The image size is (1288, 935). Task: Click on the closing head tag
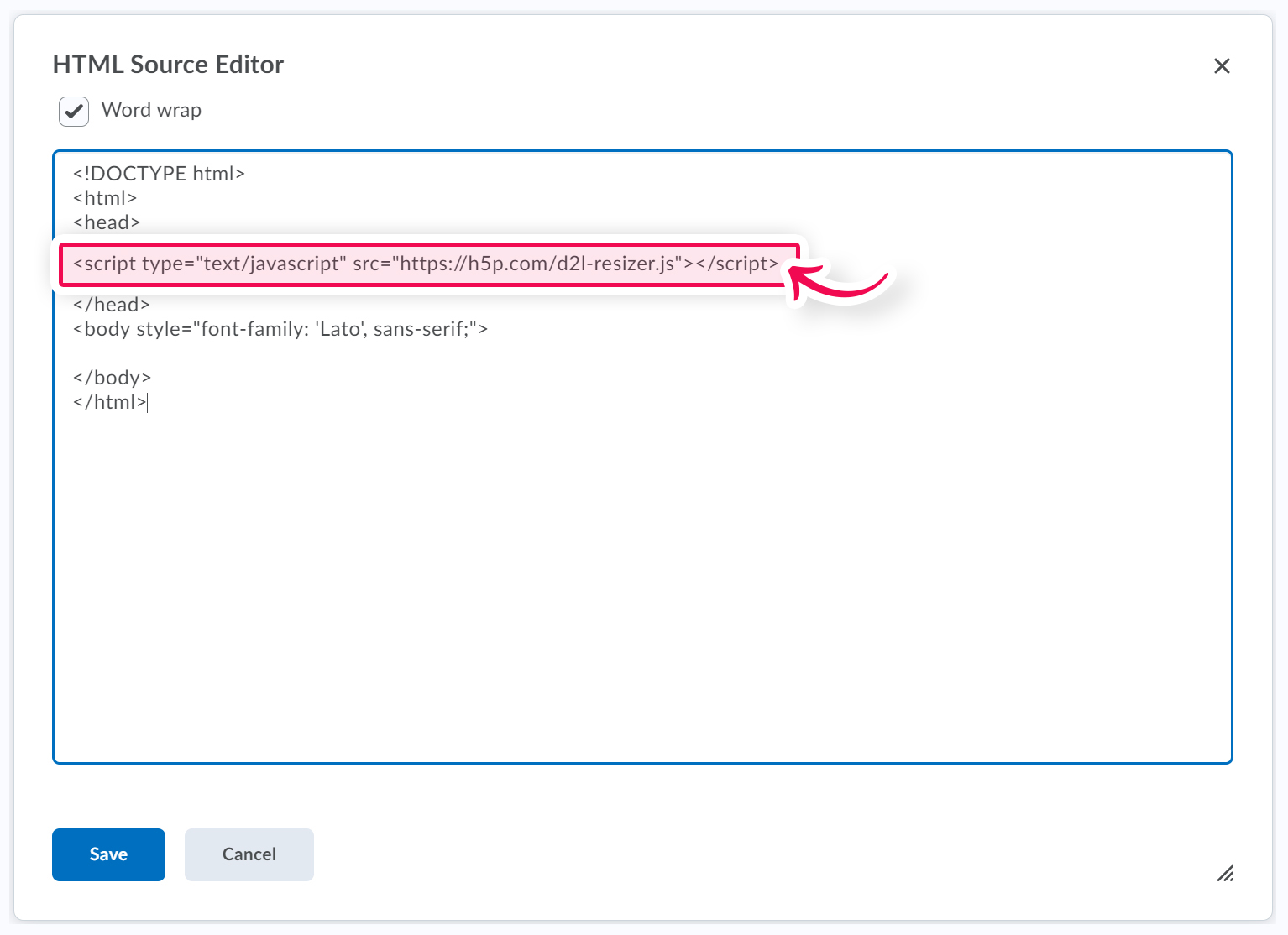[112, 305]
